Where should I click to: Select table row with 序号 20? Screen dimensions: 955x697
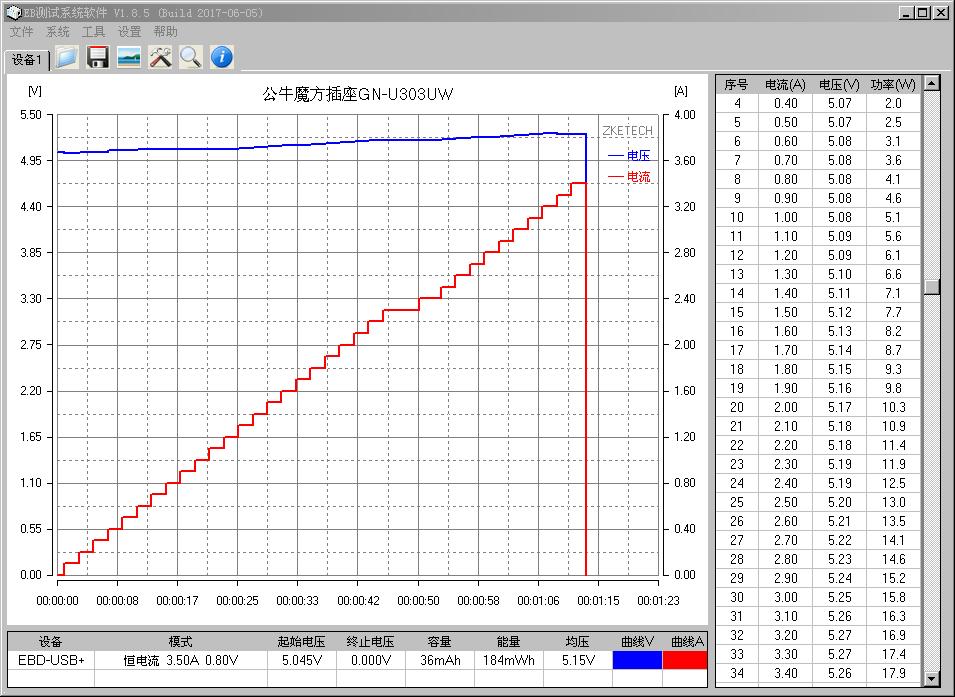819,408
